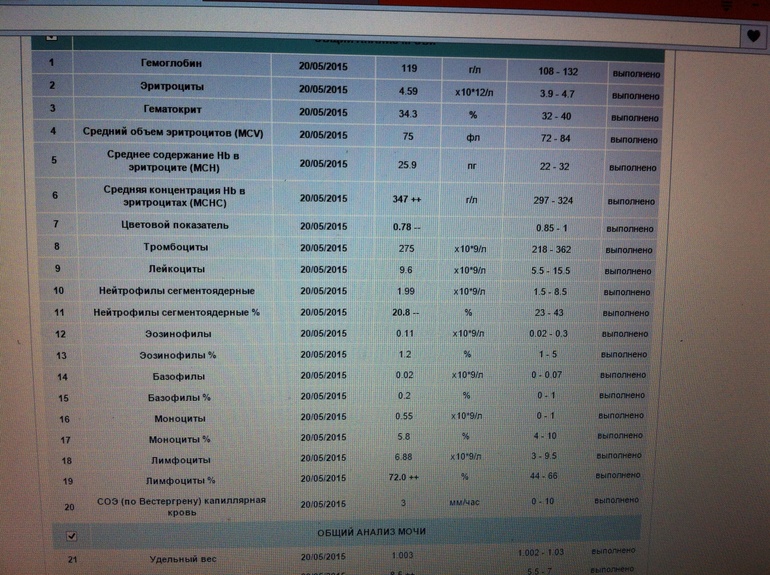Click the Эритроциты test name
This screenshot has height=575, width=770.
point(171,87)
